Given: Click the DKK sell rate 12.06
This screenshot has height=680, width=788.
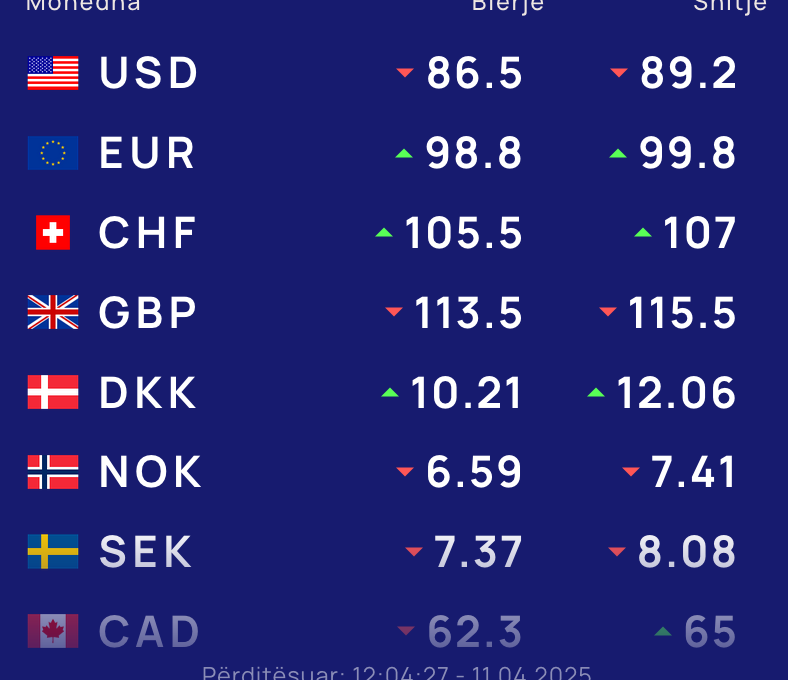Looking at the screenshot, I should pyautogui.click(x=676, y=393).
